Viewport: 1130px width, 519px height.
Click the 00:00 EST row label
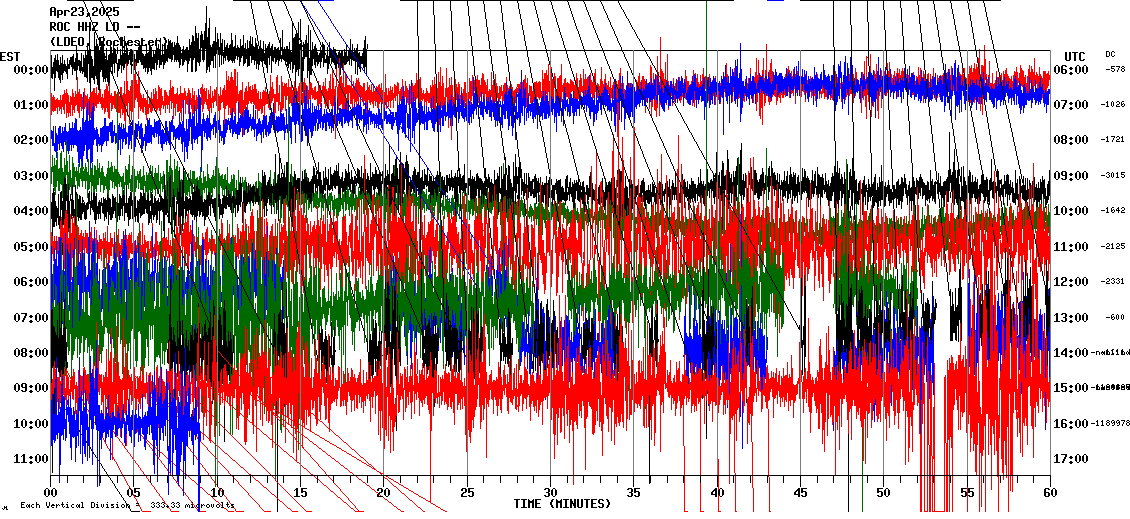coord(31,70)
